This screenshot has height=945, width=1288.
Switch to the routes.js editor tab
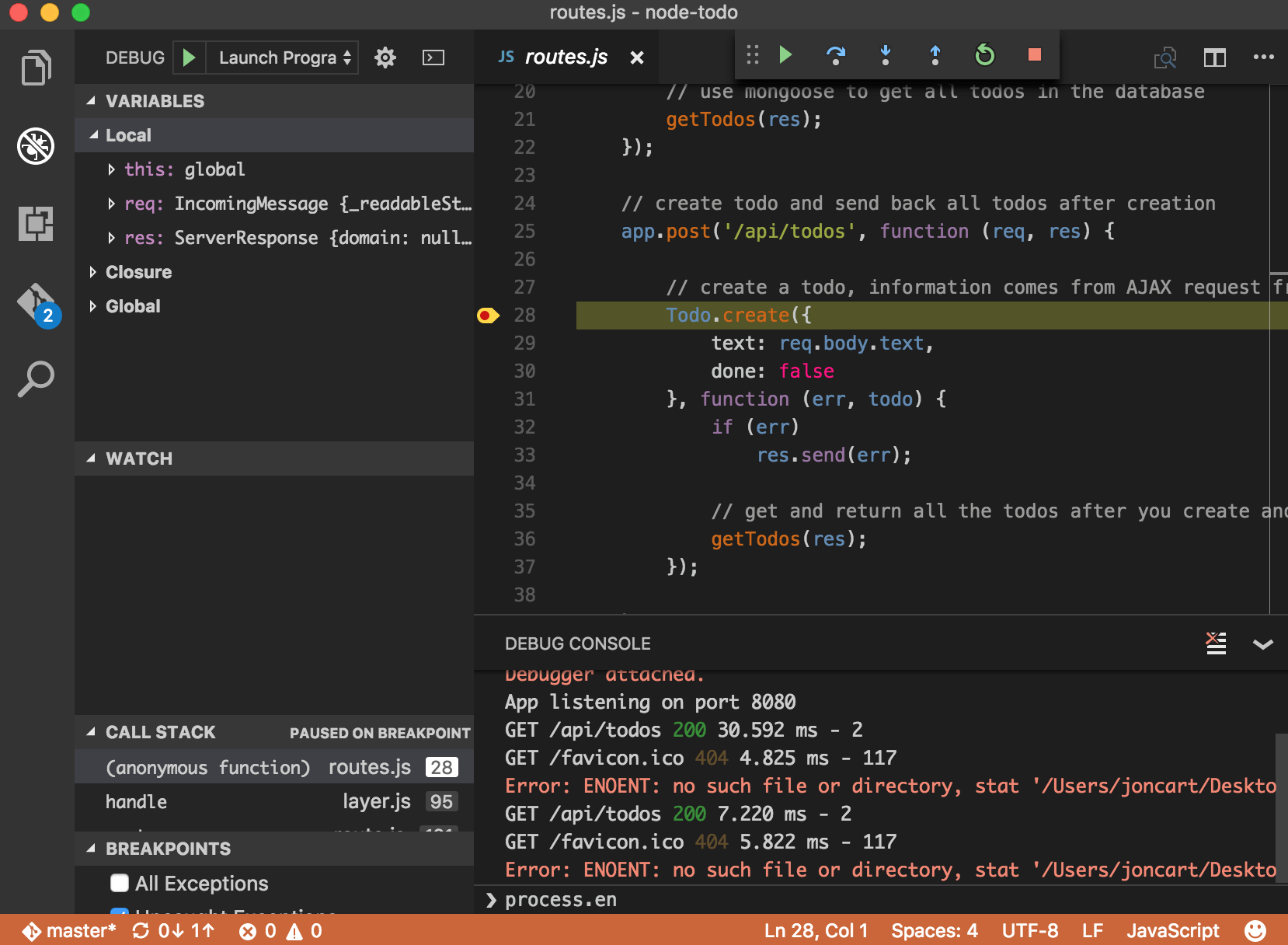pos(566,56)
